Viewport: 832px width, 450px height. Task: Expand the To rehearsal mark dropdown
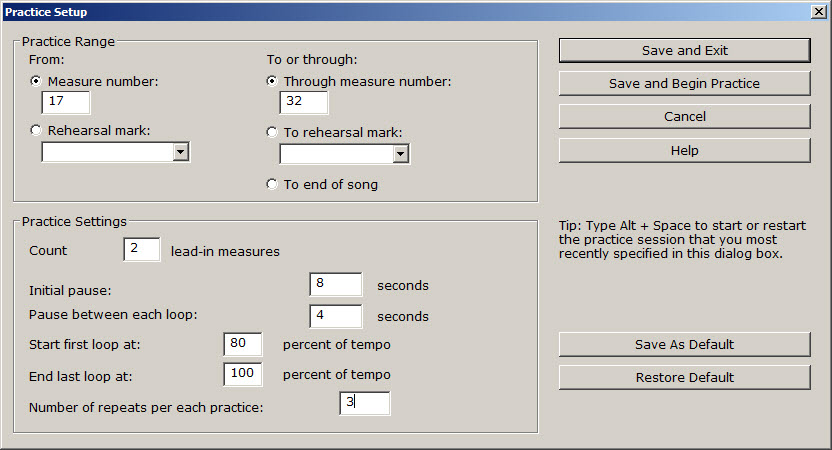pos(400,154)
